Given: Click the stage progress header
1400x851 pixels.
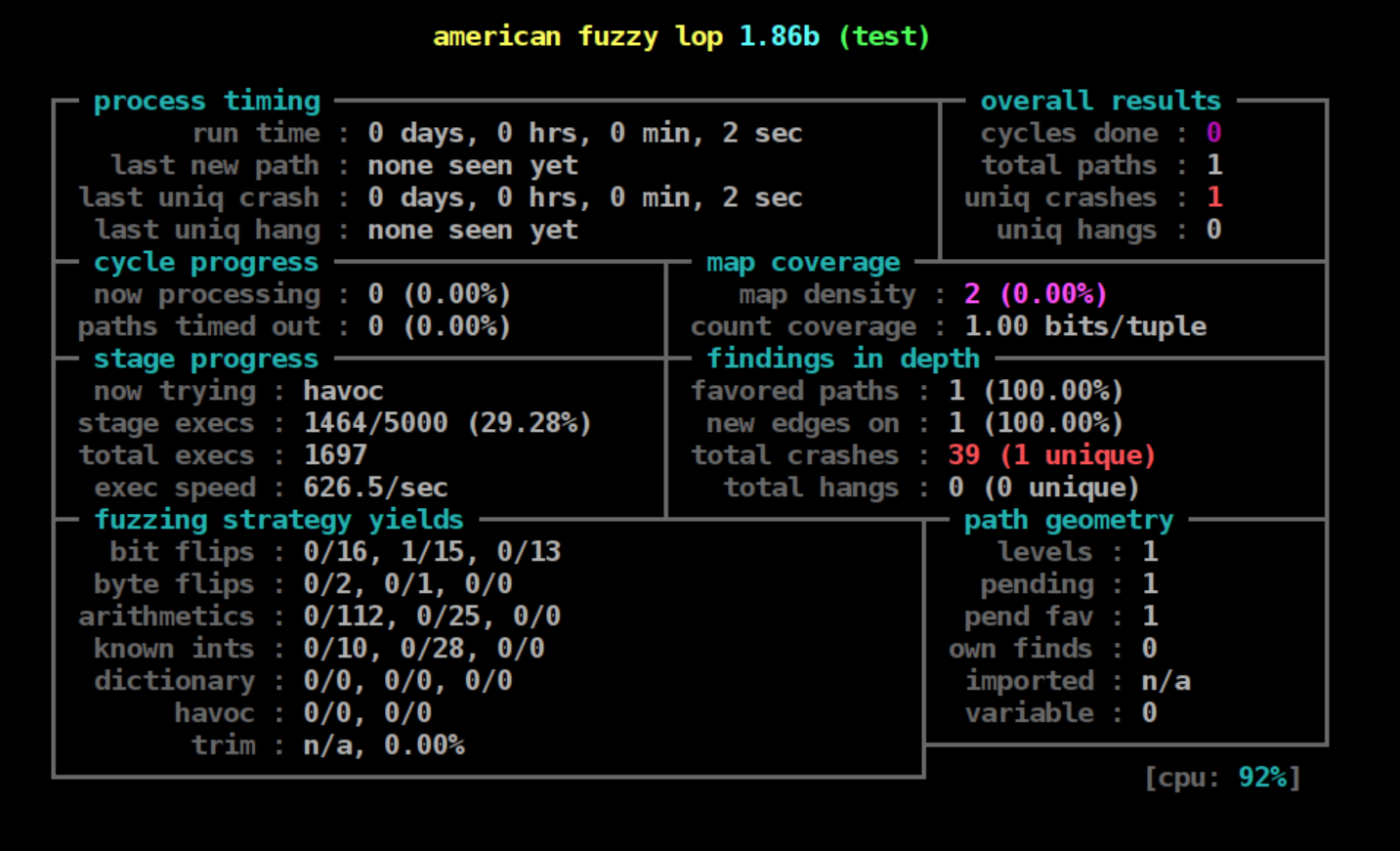Looking at the screenshot, I should tap(205, 359).
